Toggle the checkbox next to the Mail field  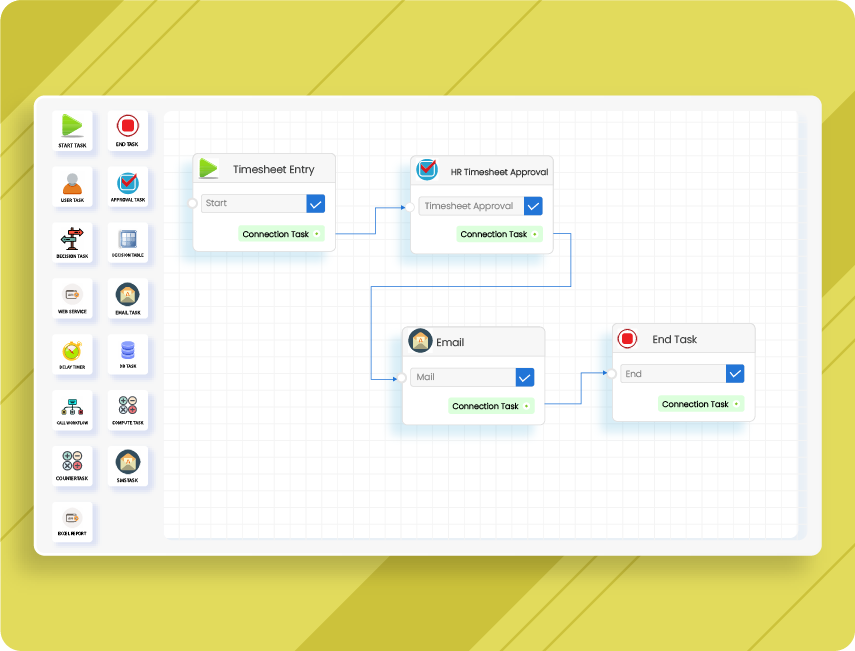[524, 377]
